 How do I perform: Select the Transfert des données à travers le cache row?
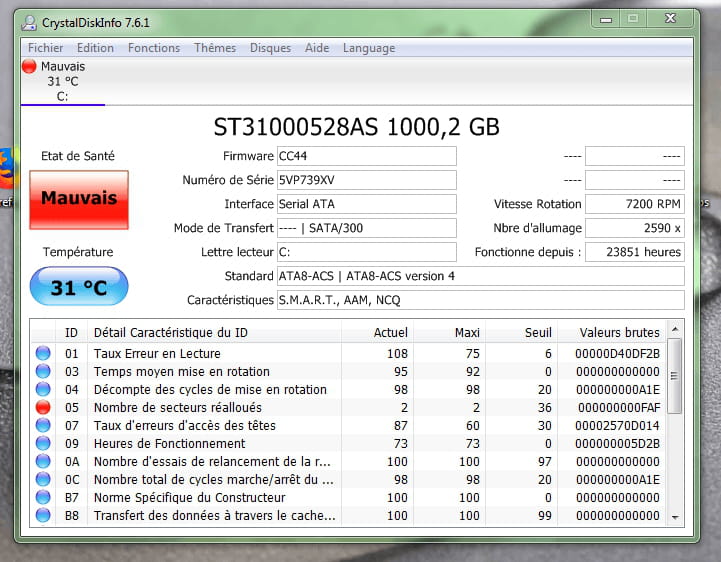(349, 515)
